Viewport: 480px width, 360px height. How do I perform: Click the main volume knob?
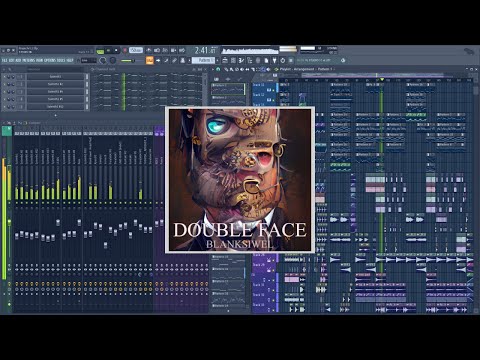tap(103, 60)
